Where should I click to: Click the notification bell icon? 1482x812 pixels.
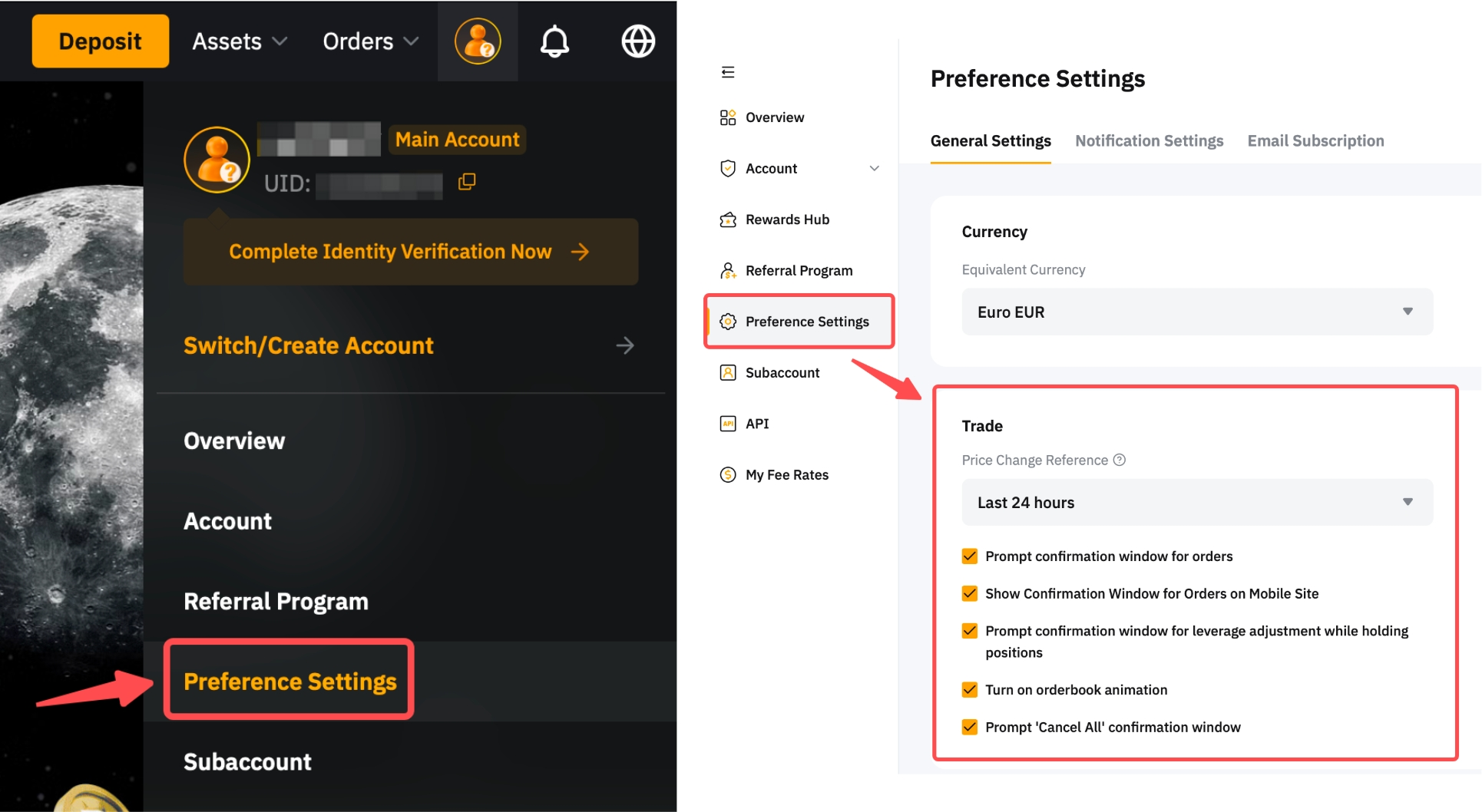click(554, 41)
